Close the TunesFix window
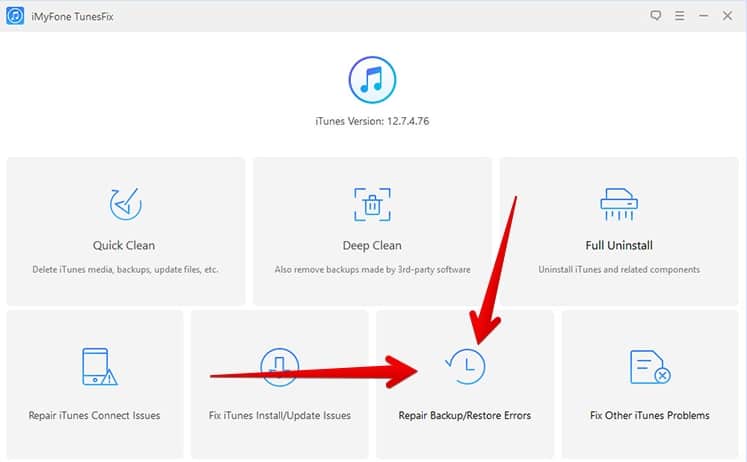This screenshot has height=462, width=747. [727, 16]
